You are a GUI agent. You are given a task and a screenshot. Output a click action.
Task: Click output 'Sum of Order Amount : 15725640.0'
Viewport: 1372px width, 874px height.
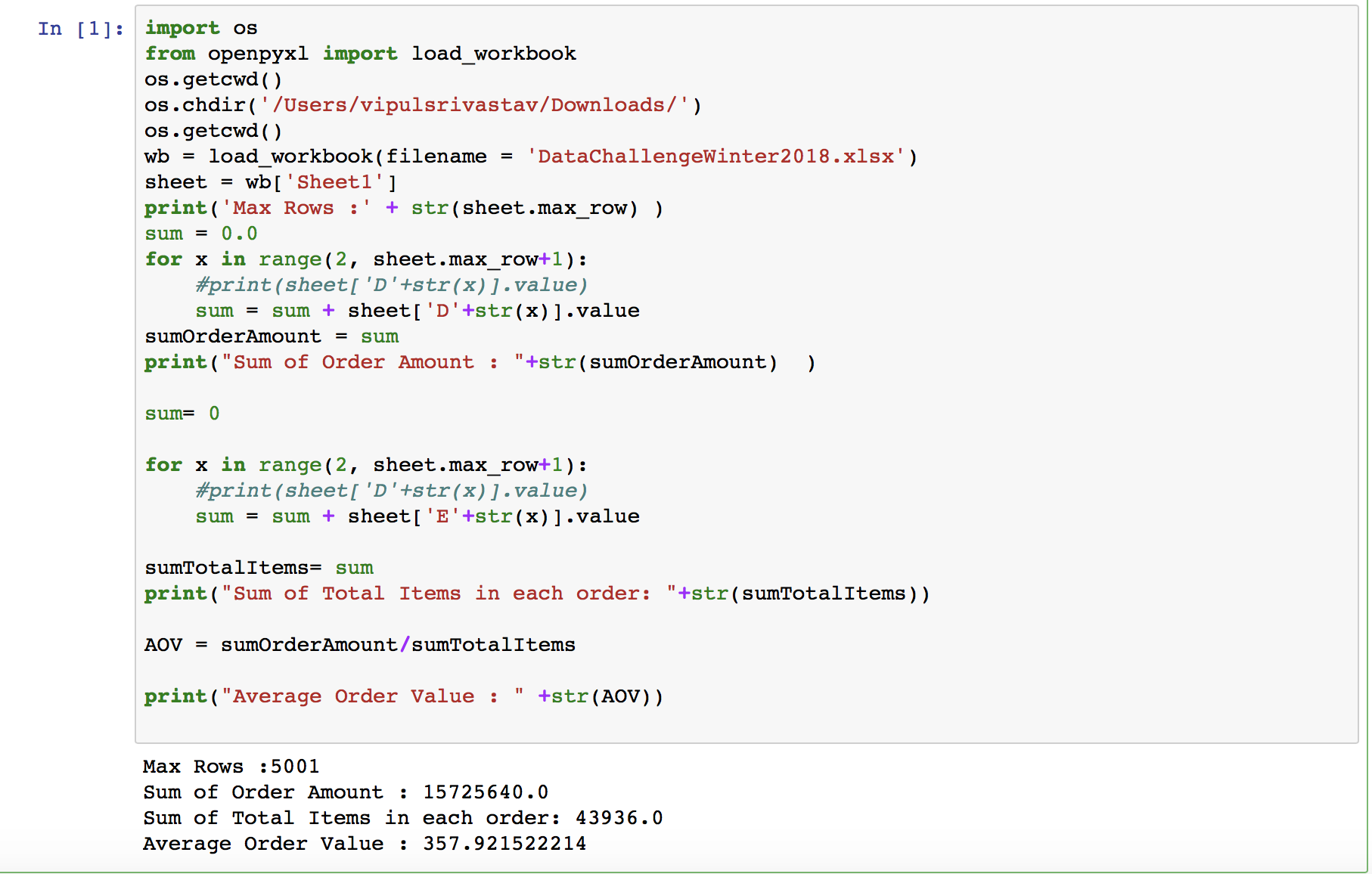pos(346,792)
